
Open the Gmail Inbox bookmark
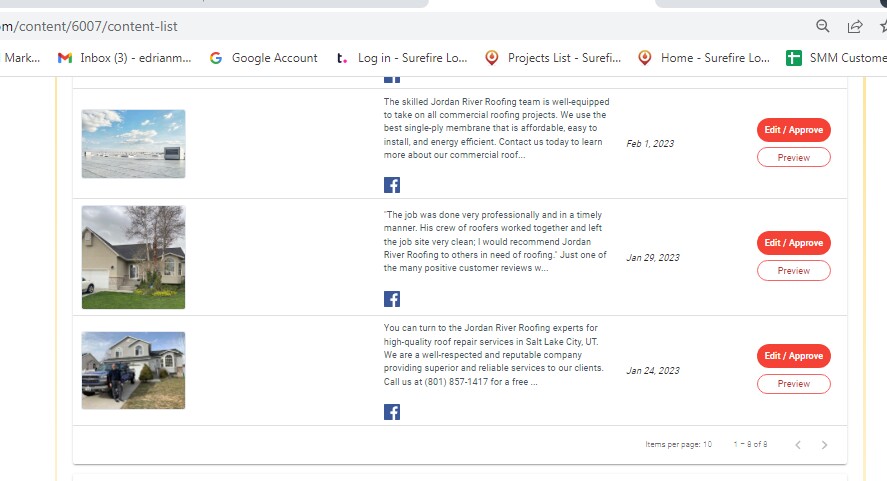tap(124, 58)
